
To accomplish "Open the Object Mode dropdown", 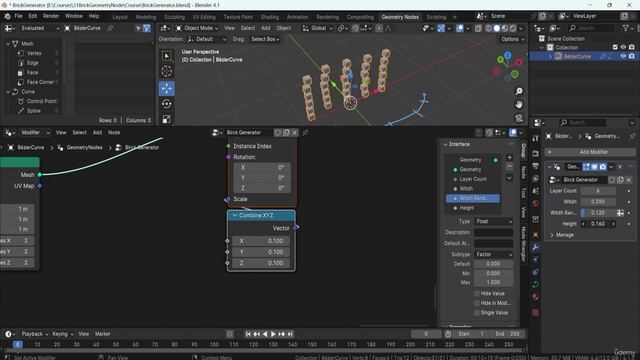I will (x=197, y=28).
